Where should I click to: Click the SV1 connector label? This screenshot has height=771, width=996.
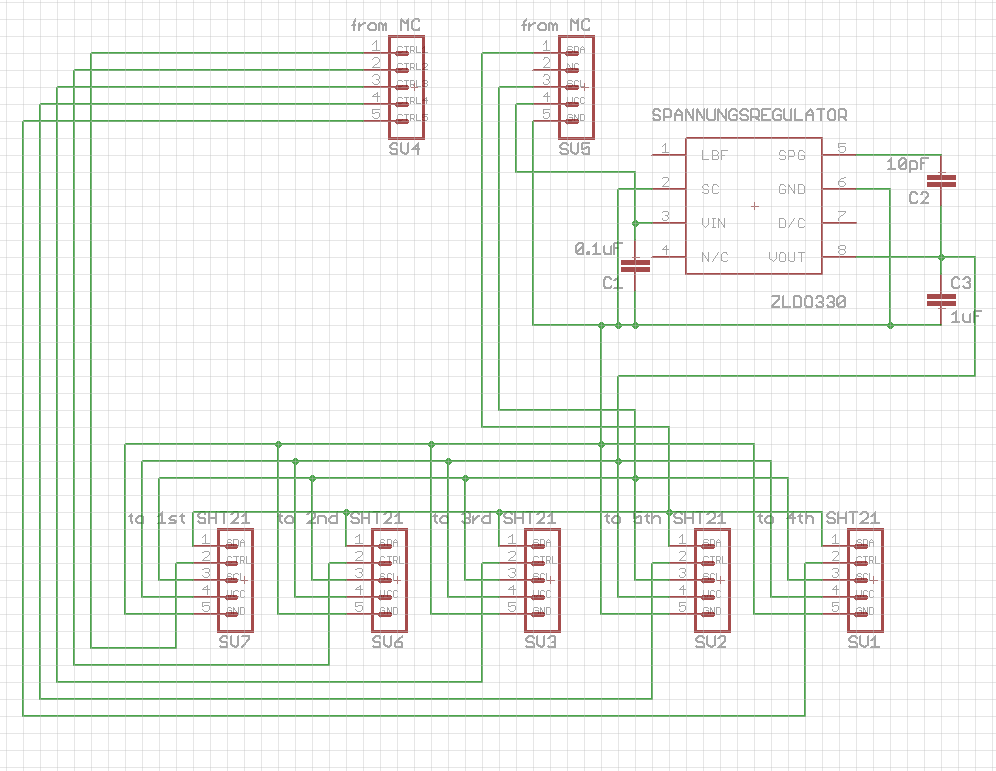pos(864,642)
